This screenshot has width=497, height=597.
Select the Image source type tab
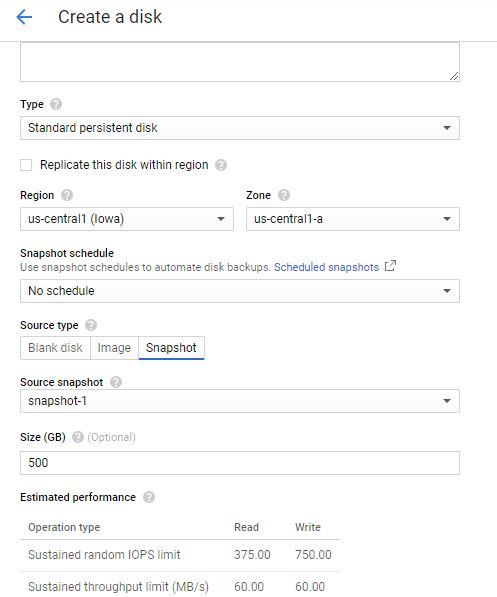coord(114,348)
